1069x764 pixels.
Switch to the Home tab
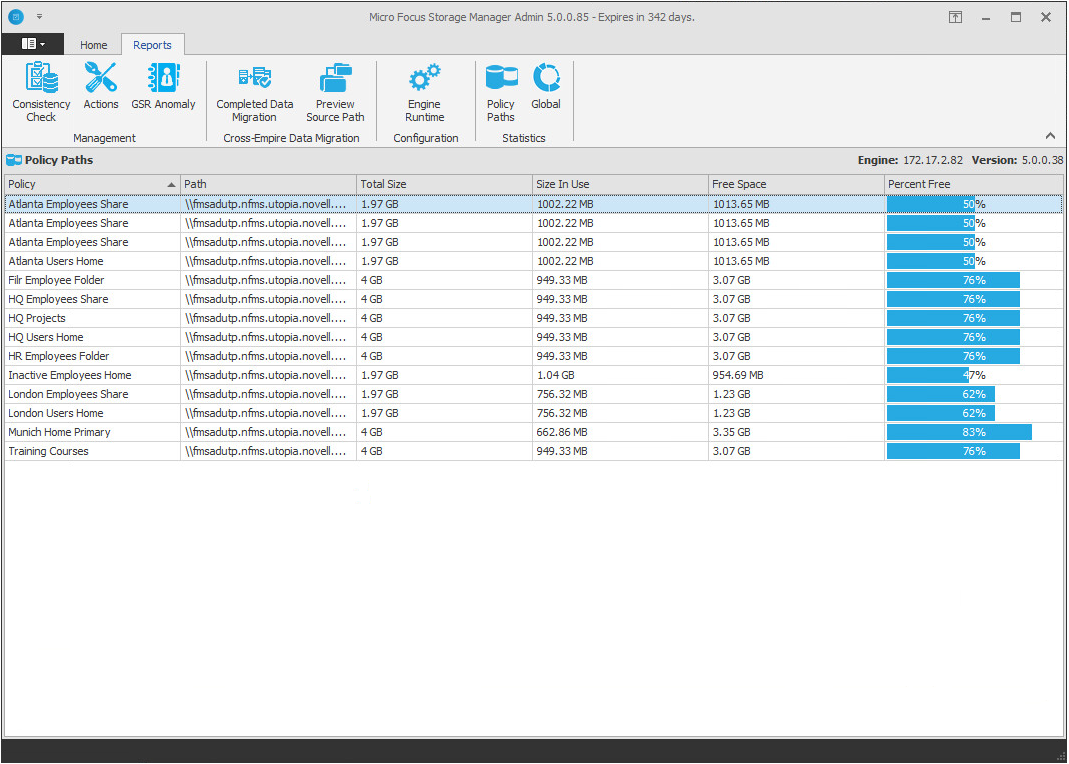pos(94,45)
